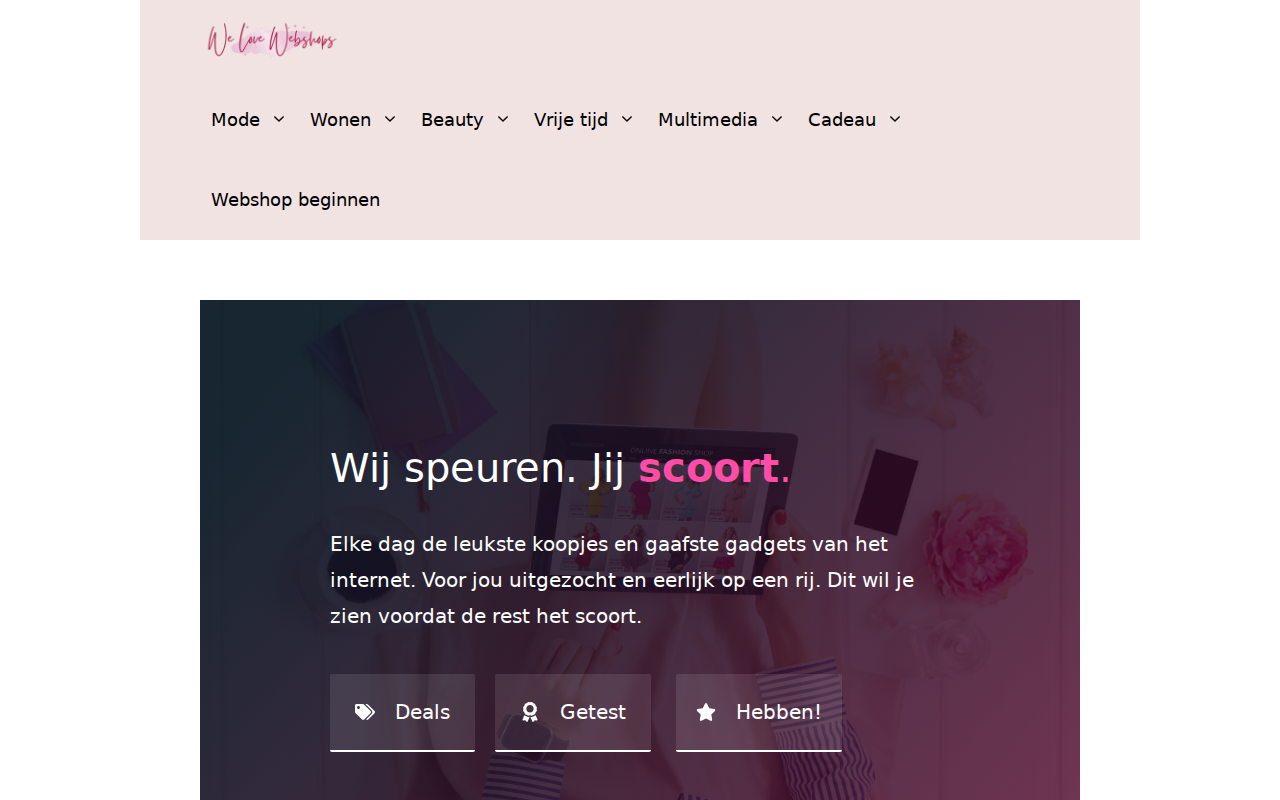Expand the Cadeau submenu chevron
1280x800 pixels.
coord(895,119)
